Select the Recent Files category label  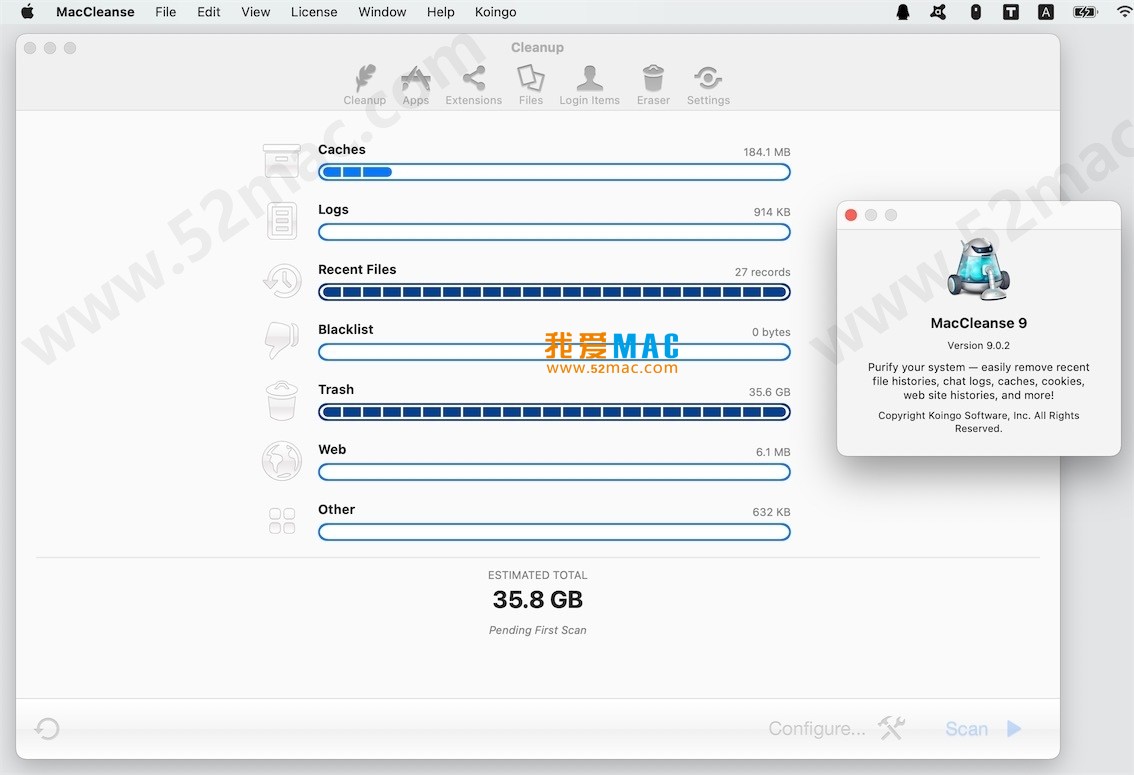pos(357,270)
